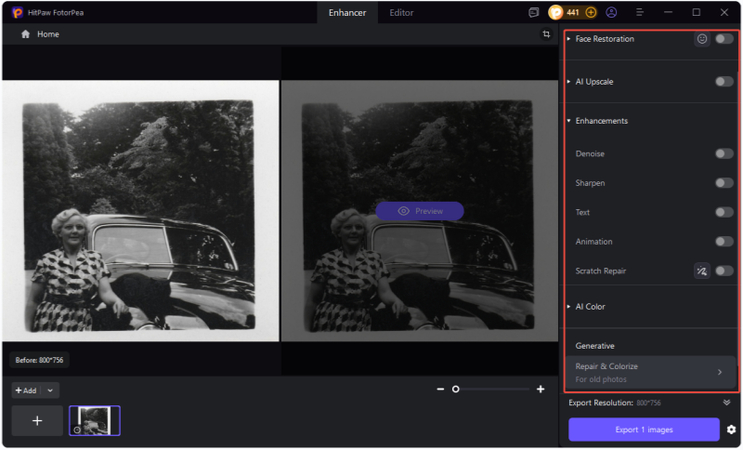The height and width of the screenshot is (450, 743).
Task: Enable the Sharpen toggle
Action: pos(724,183)
